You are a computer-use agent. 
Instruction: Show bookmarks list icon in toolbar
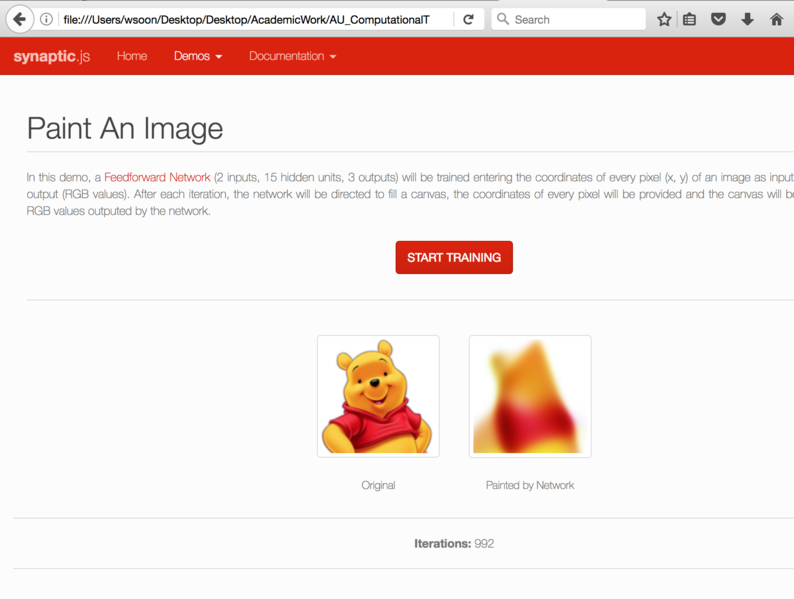pyautogui.click(x=690, y=19)
